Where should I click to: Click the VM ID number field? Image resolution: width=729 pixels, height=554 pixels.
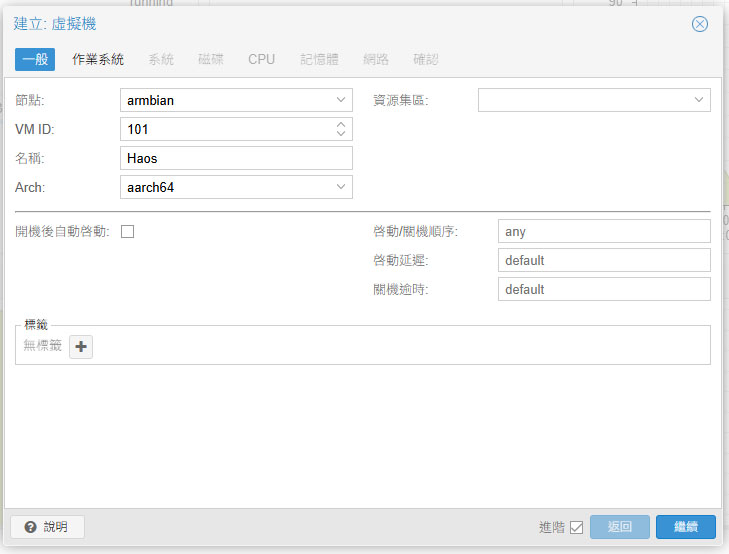pos(225,129)
